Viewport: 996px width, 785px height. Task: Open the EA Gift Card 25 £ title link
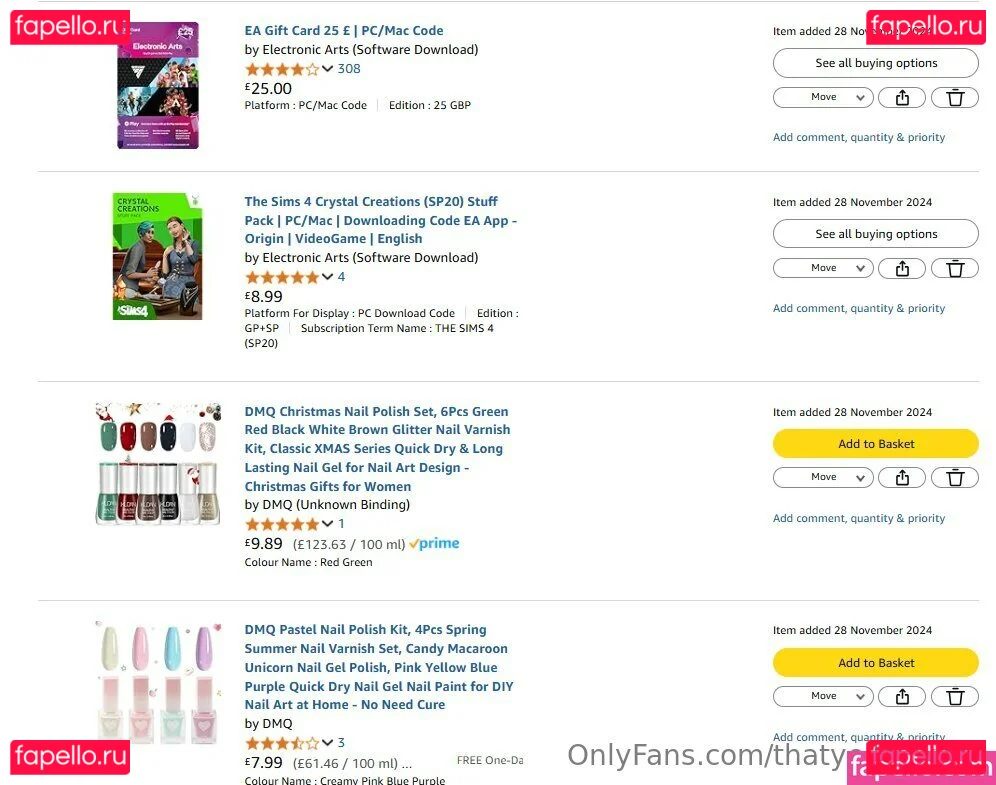pos(344,31)
